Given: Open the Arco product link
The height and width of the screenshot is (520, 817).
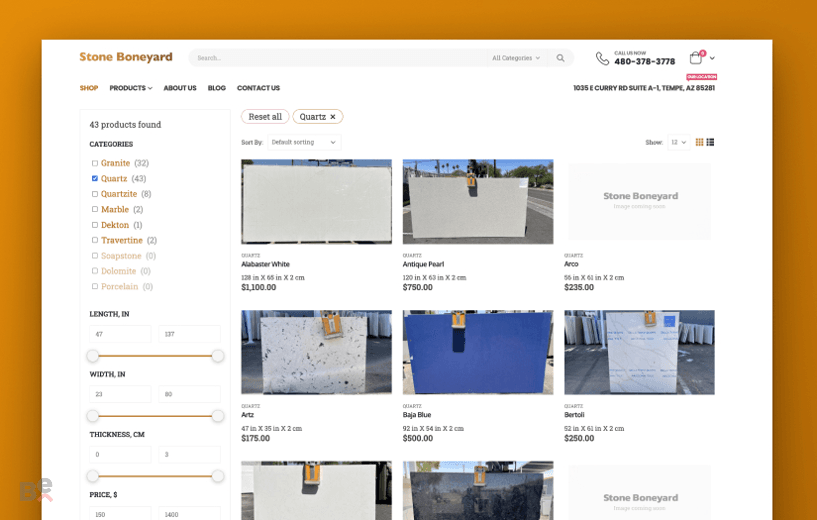Looking at the screenshot, I should pyautogui.click(x=571, y=264).
